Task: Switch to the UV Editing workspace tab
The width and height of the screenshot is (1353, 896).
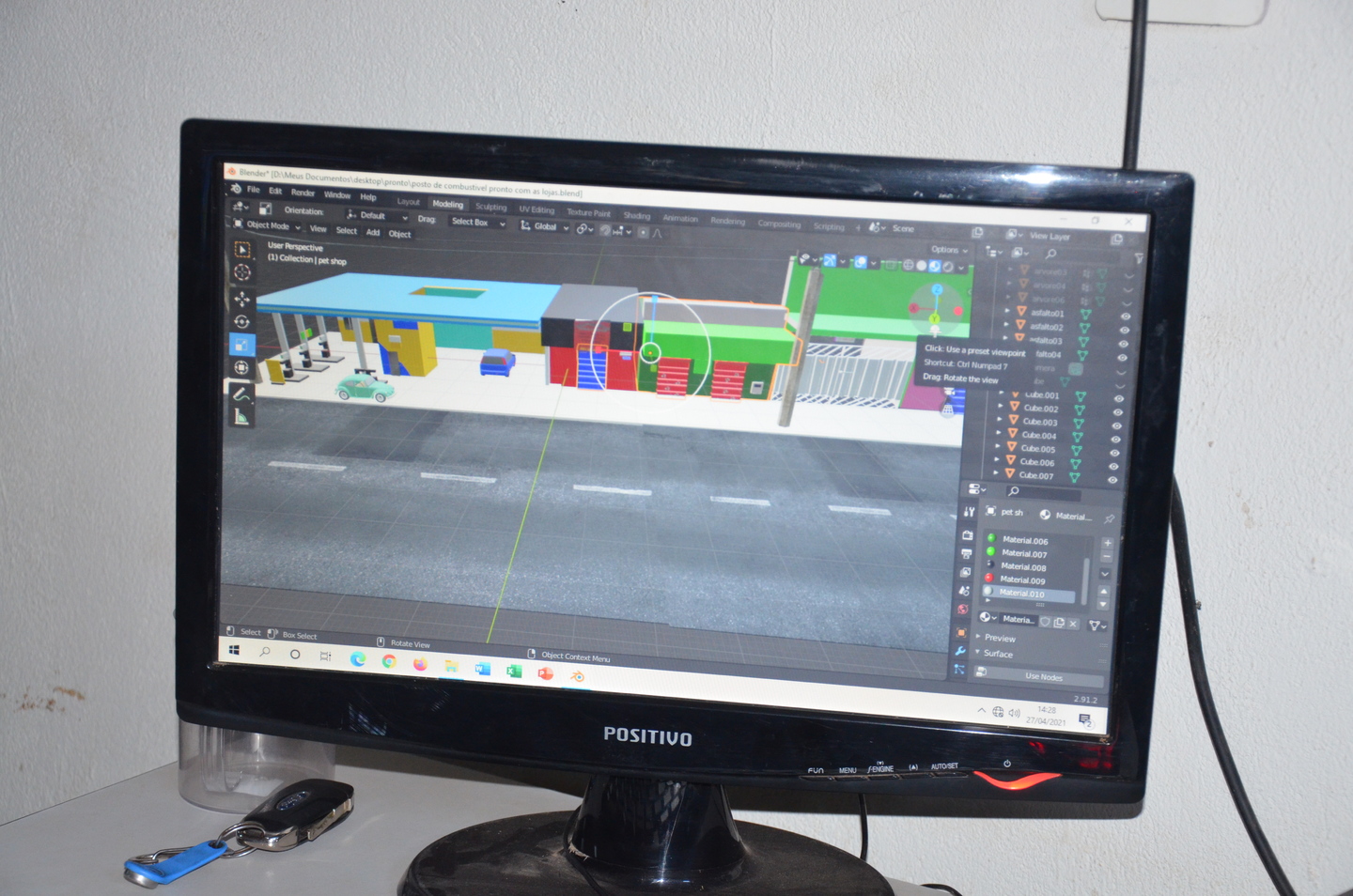Action: (x=537, y=209)
